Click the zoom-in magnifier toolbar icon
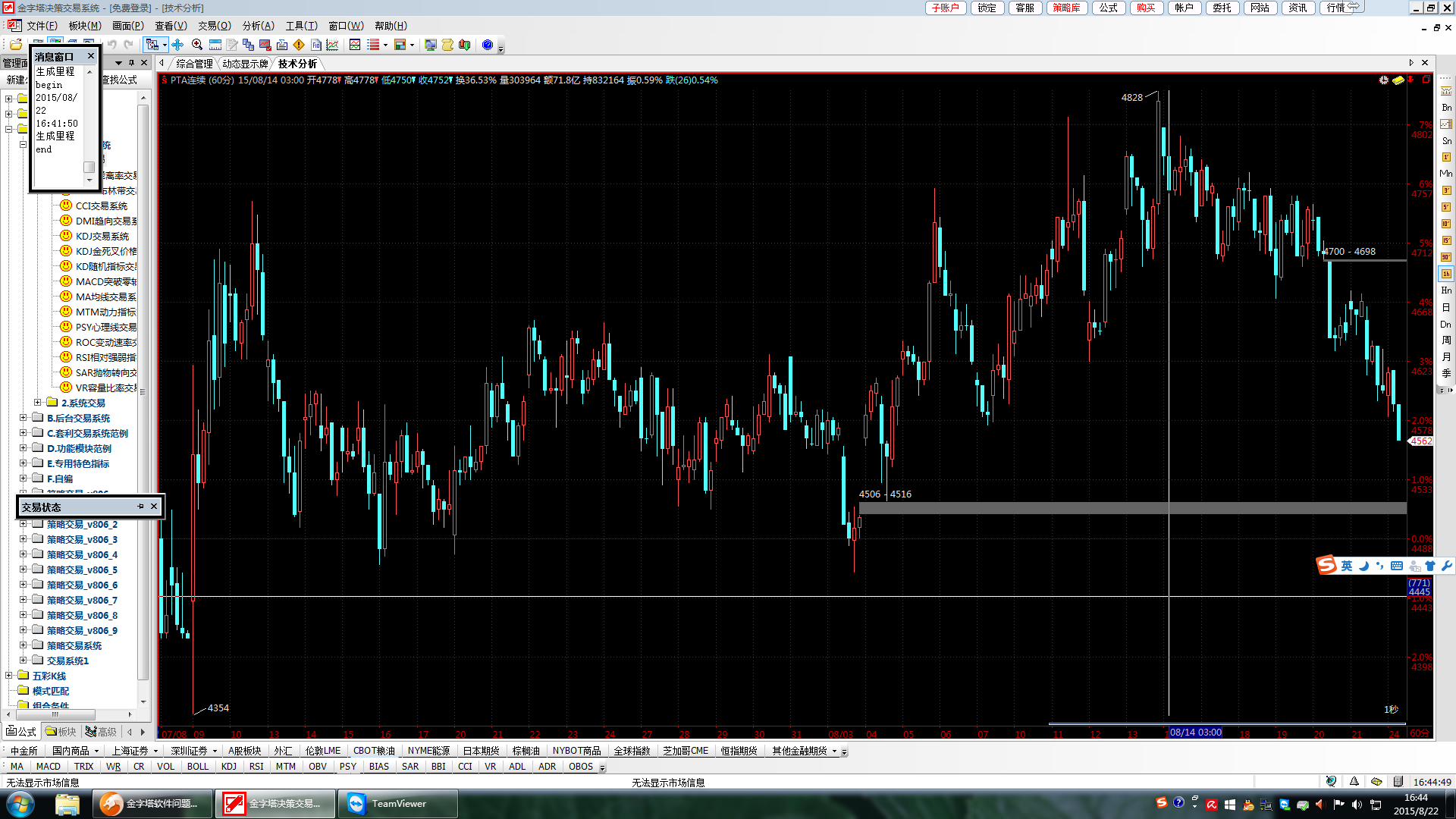This screenshot has width=1456, height=819. (x=197, y=45)
